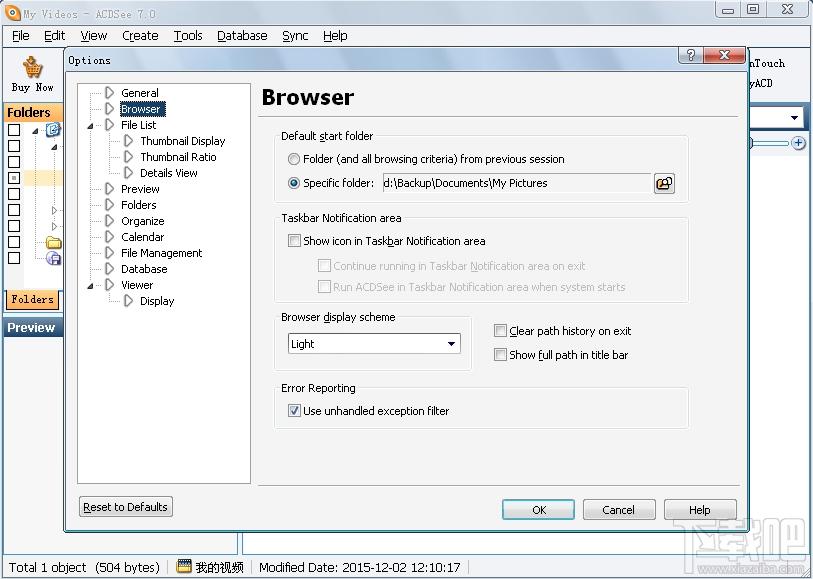
Task: Open the Tools menu
Action: coord(188,36)
